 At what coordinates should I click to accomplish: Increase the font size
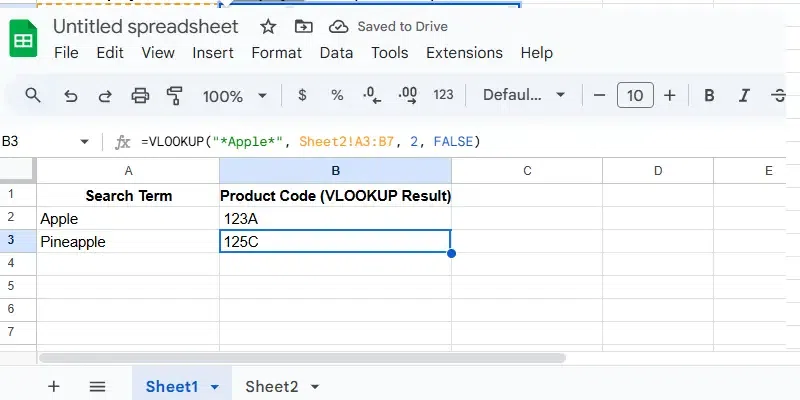point(670,96)
